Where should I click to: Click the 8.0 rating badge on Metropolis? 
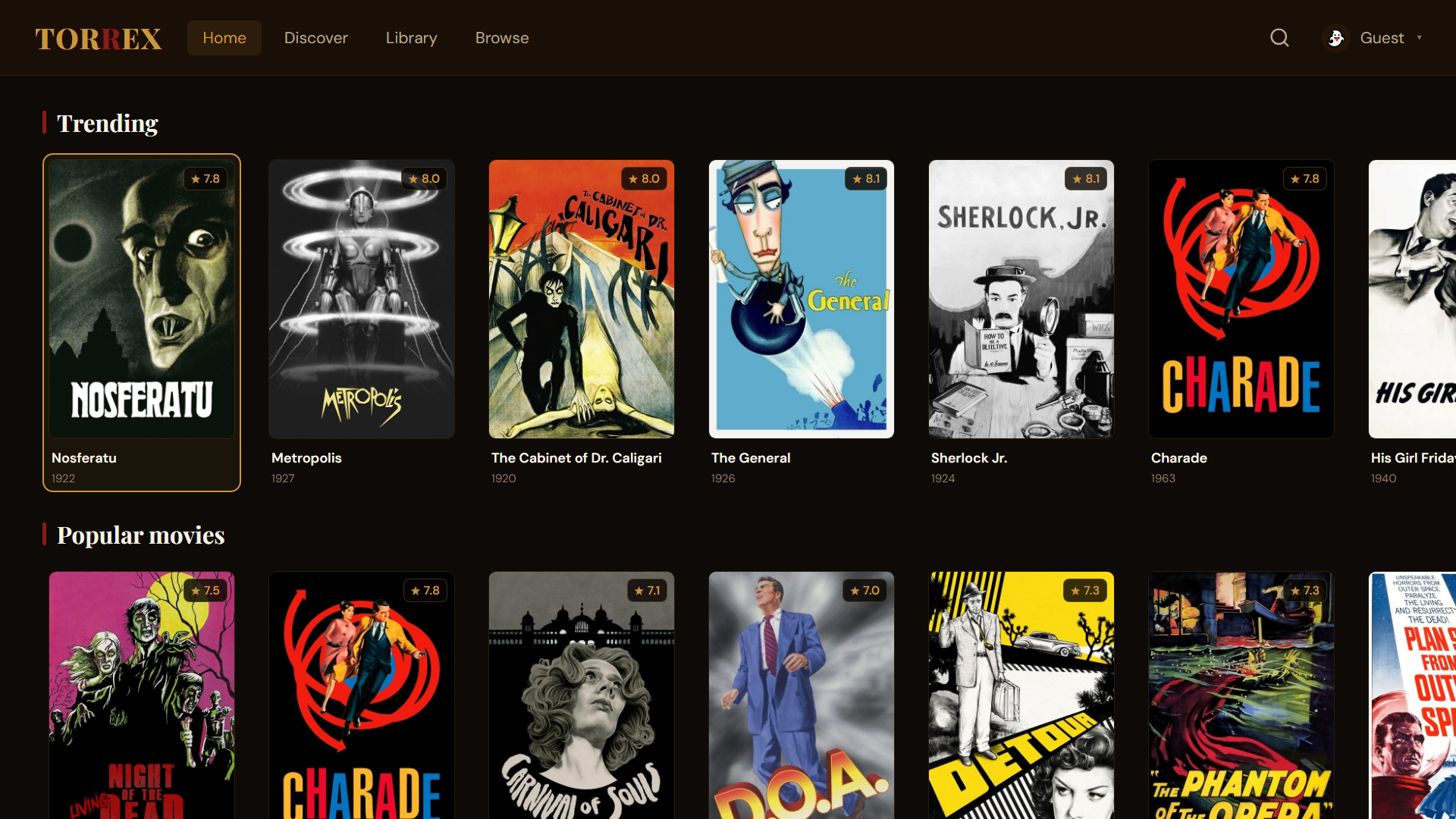pyautogui.click(x=425, y=179)
